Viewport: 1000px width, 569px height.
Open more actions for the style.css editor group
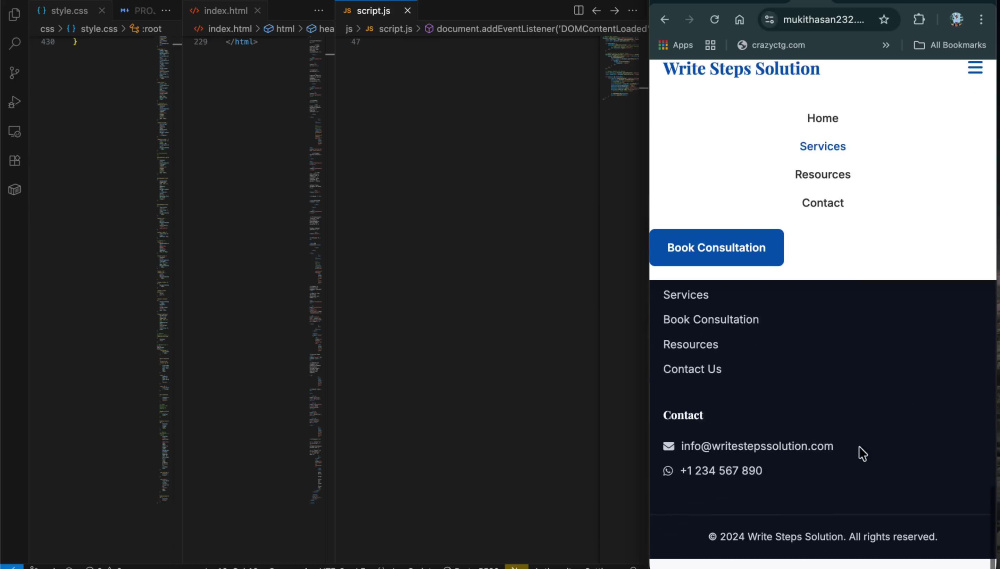[166, 10]
